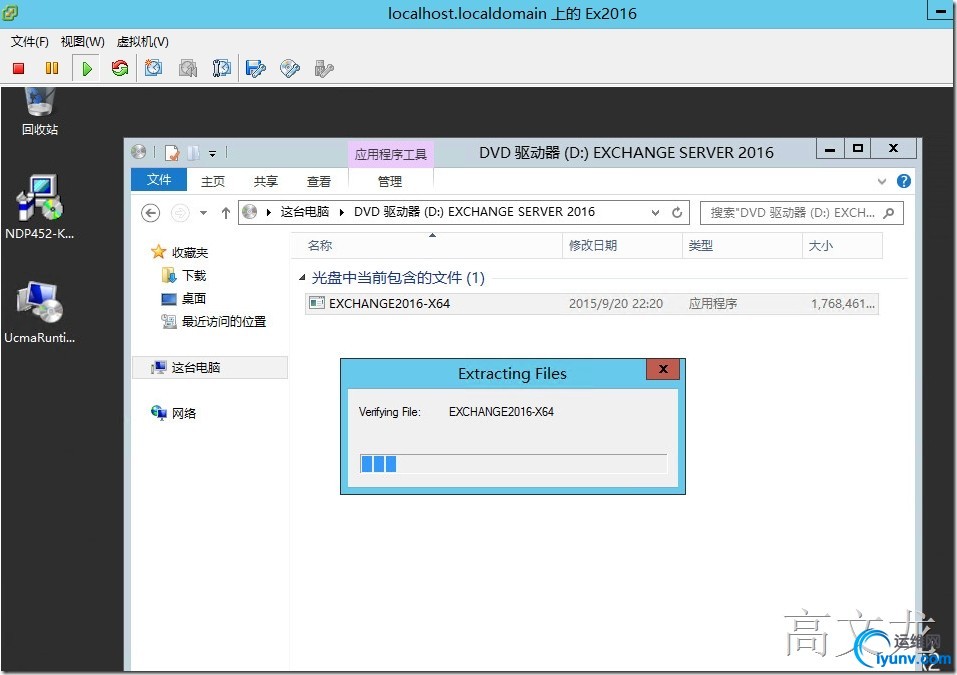Open the 虚拟机(V) menu
The height and width of the screenshot is (675, 957).
click(x=142, y=42)
